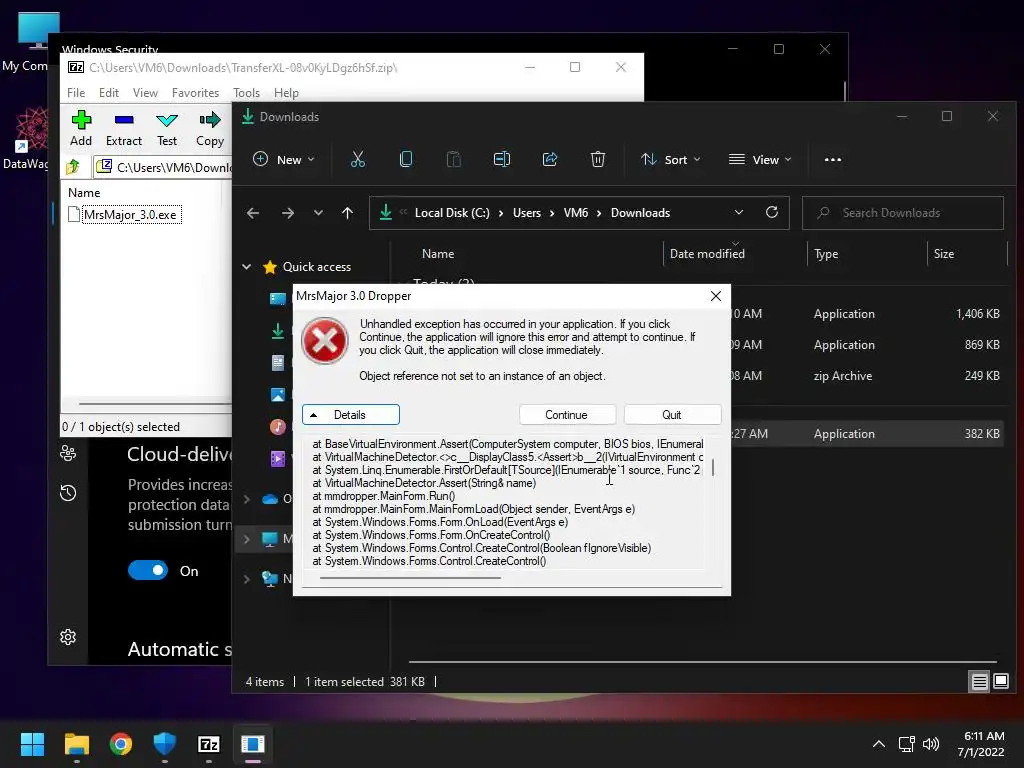
Task: Open recent locations chevron in Explorer
Action: point(318,213)
